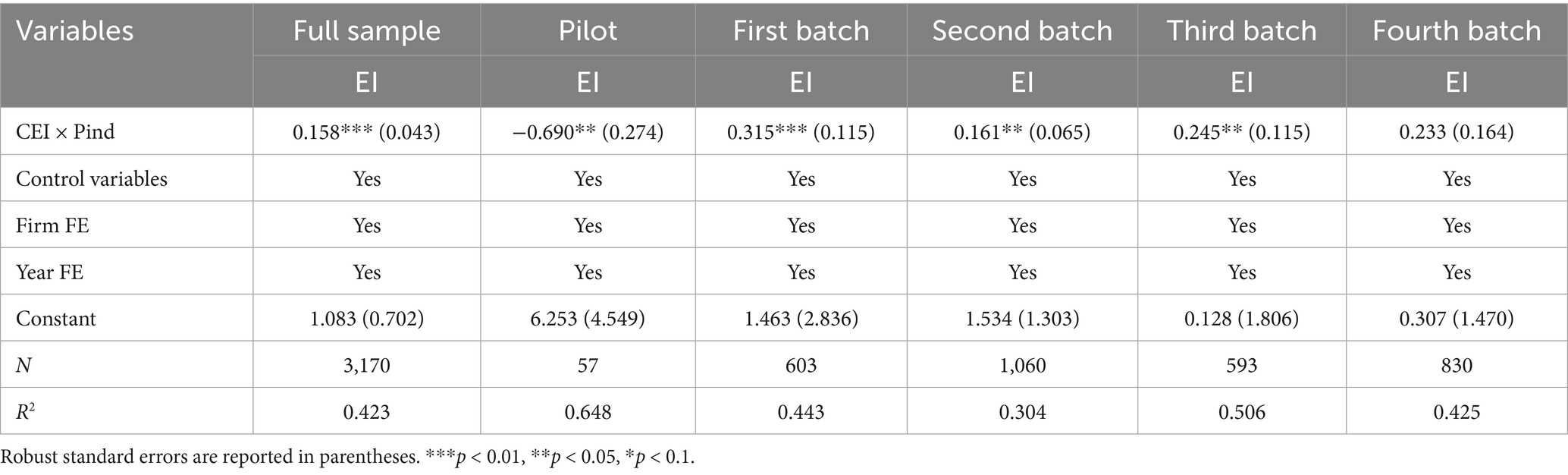Click the Pilot coefficient −0.690** (0.274)
The image size is (1568, 475).
click(x=588, y=132)
